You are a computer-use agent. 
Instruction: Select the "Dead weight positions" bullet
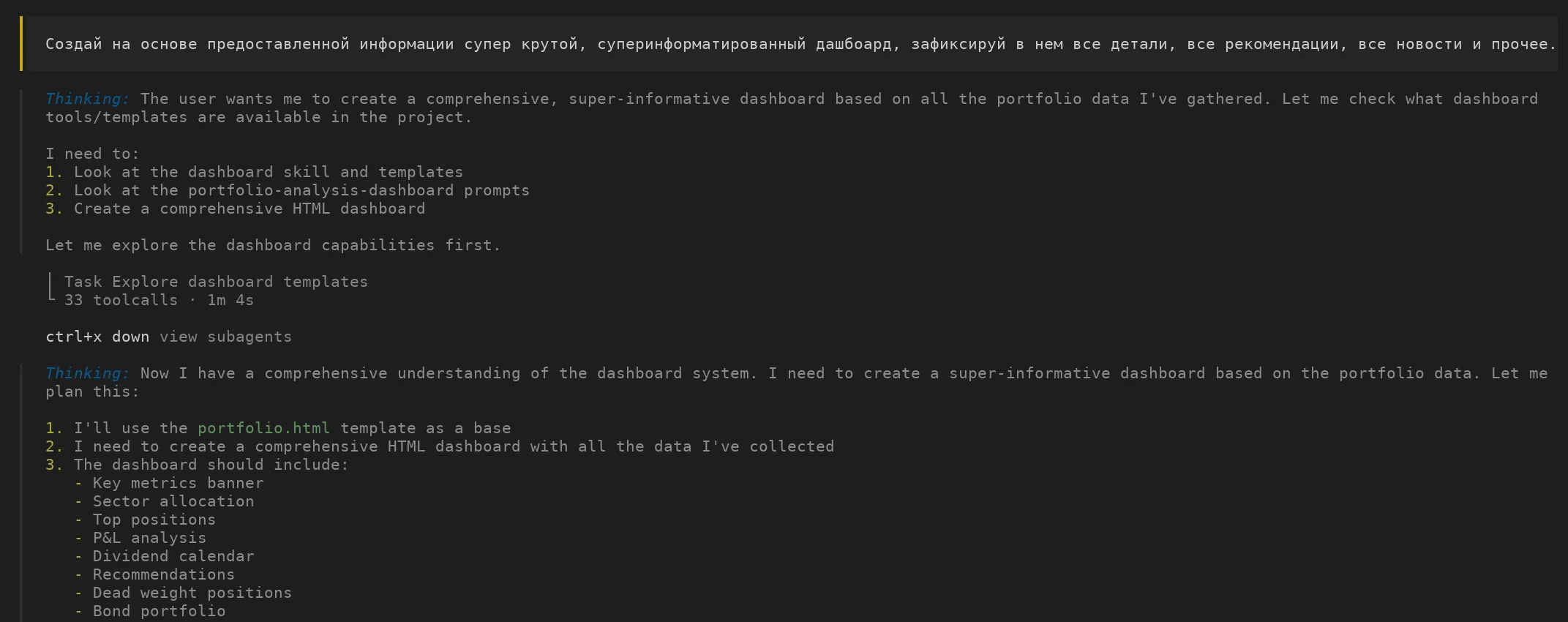(x=192, y=593)
